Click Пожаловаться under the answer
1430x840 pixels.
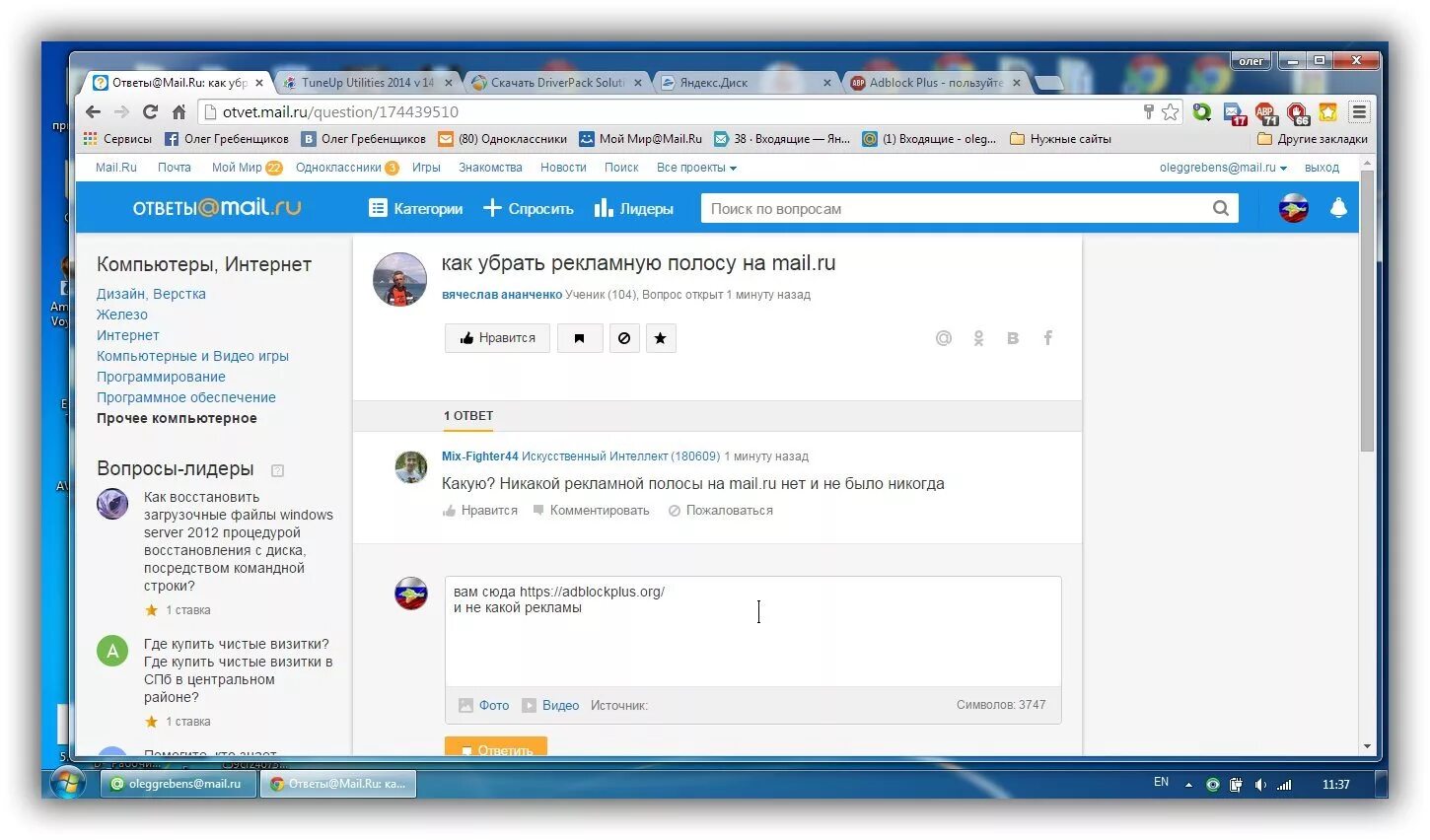[x=721, y=511]
